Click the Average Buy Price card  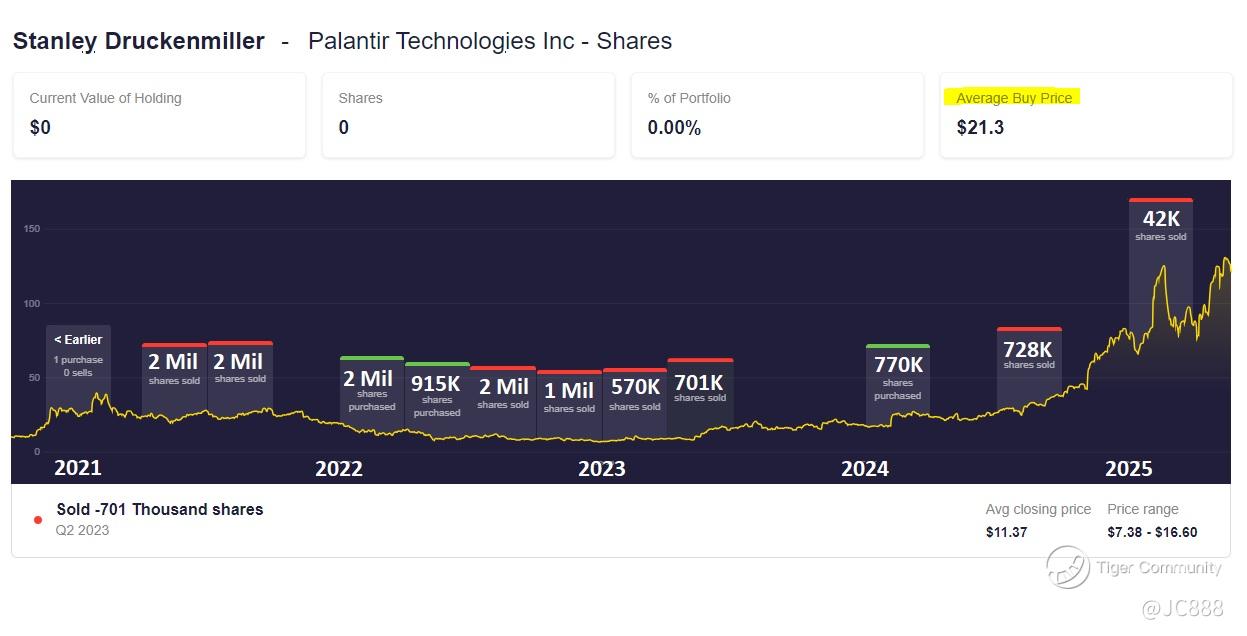[x=1085, y=114]
